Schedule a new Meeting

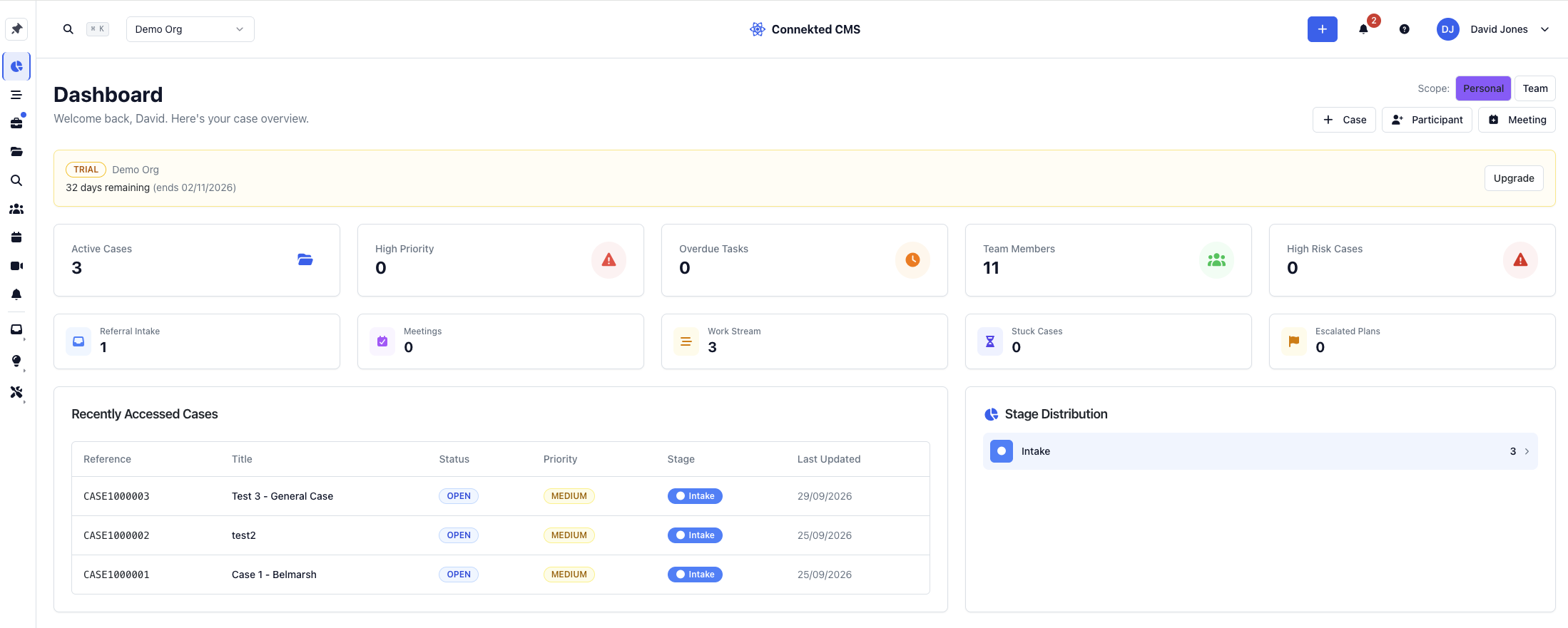1517,120
